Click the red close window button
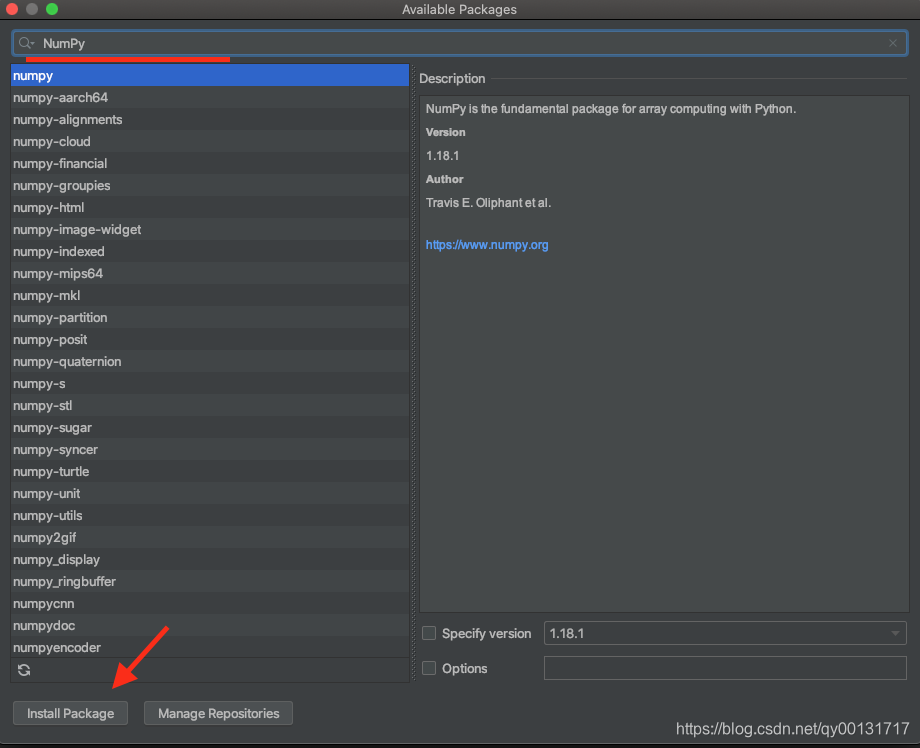Image resolution: width=920 pixels, height=748 pixels. [x=12, y=9]
